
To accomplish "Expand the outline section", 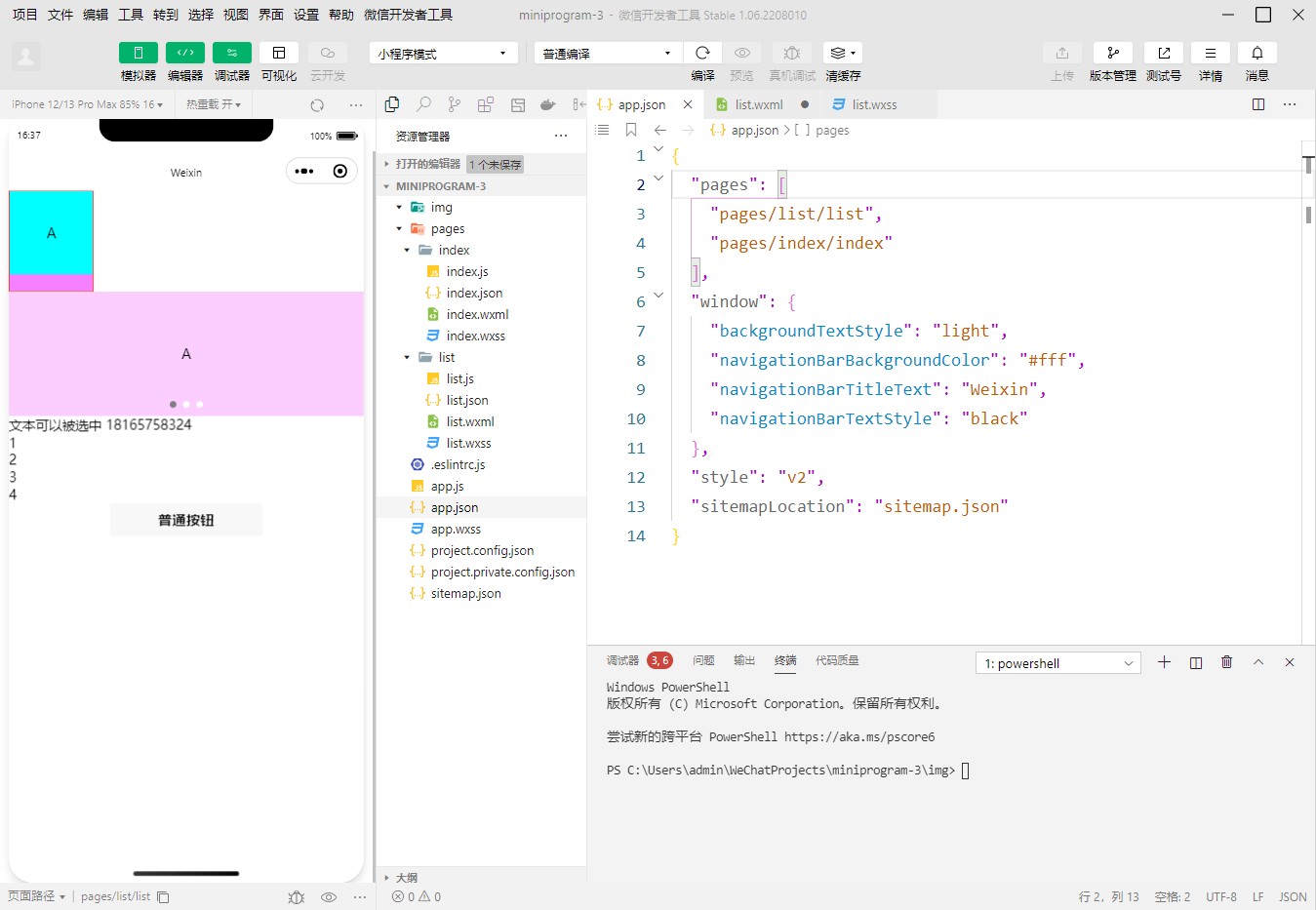I will pos(482,877).
